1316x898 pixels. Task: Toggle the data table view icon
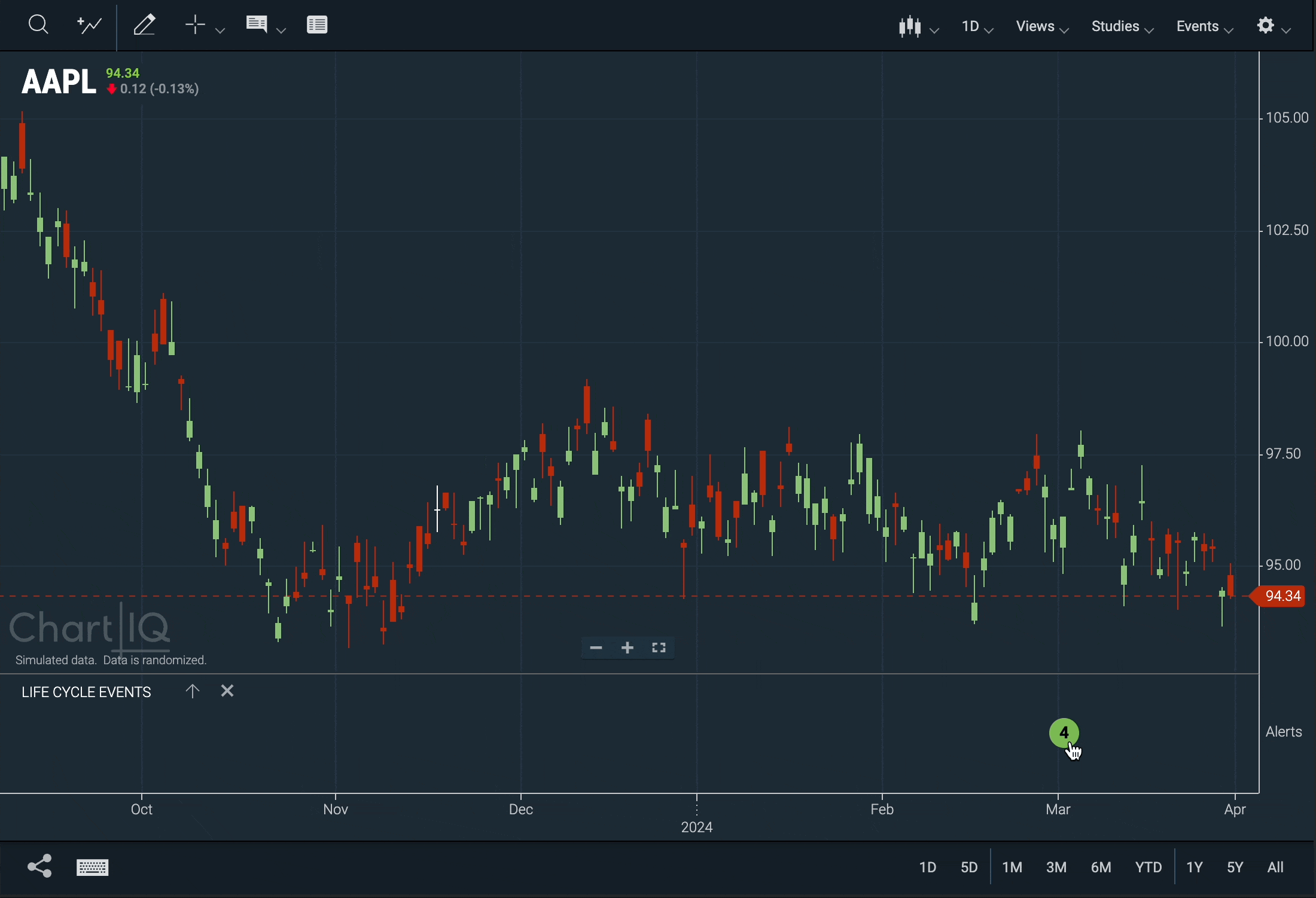click(x=318, y=25)
